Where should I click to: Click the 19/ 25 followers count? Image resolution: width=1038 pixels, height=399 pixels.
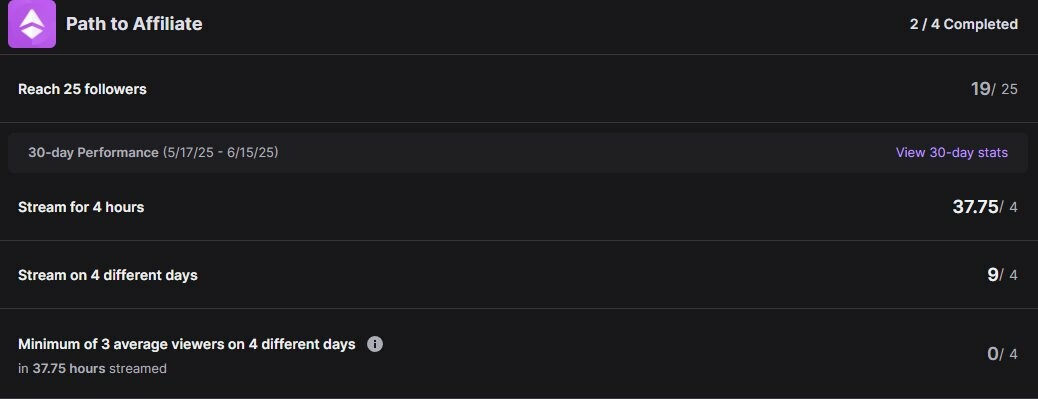point(994,89)
